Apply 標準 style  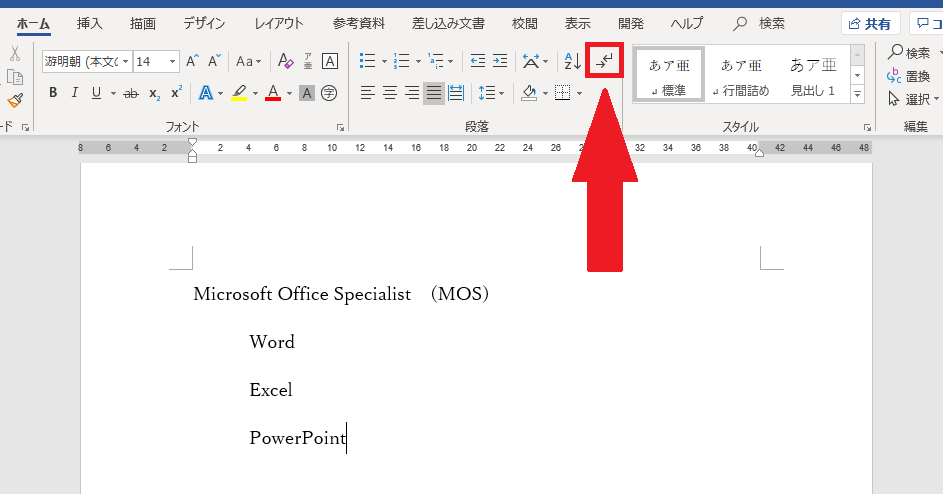pos(669,75)
